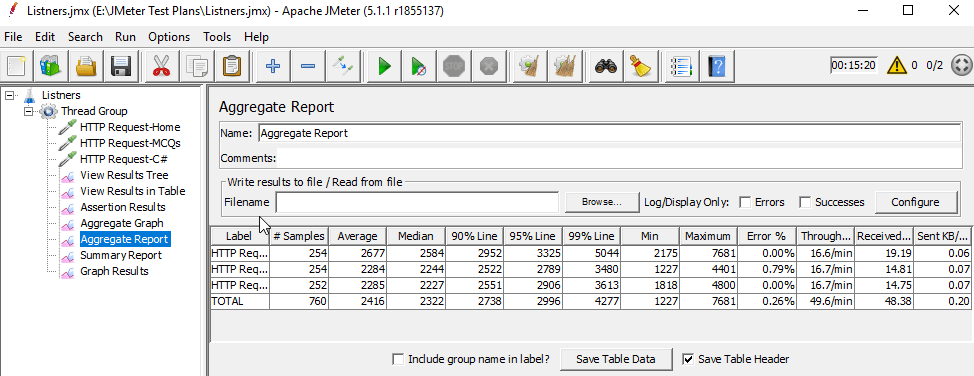Open the Run menu
The height and width of the screenshot is (376, 974).
click(x=125, y=37)
